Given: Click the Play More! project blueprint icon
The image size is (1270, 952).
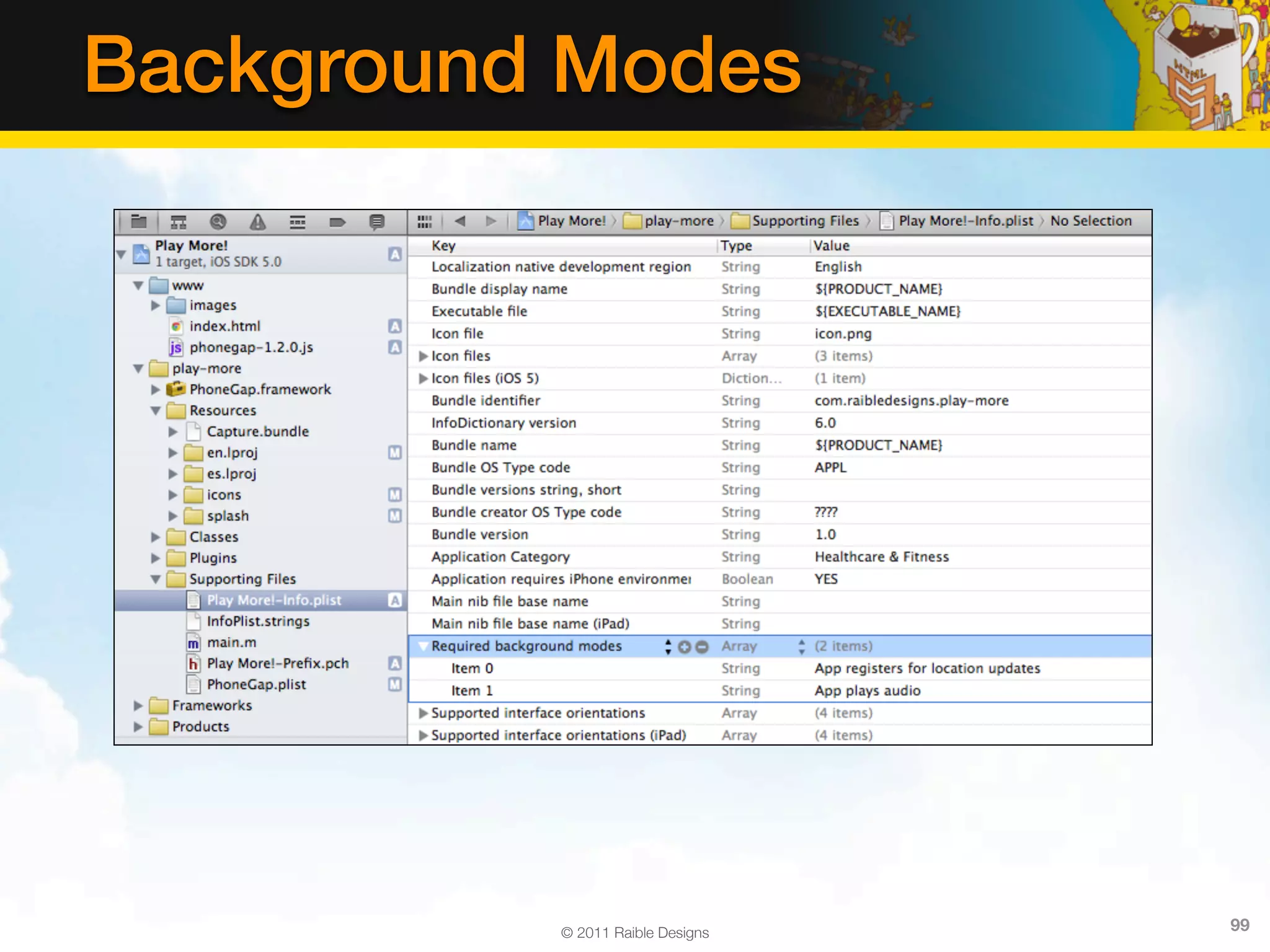Looking at the screenshot, I should coord(142,254).
